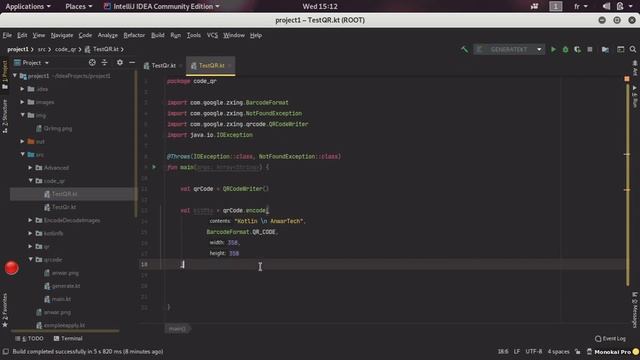The height and width of the screenshot is (360, 640).
Task: Open the Places menu in top panel
Action: 79,6
